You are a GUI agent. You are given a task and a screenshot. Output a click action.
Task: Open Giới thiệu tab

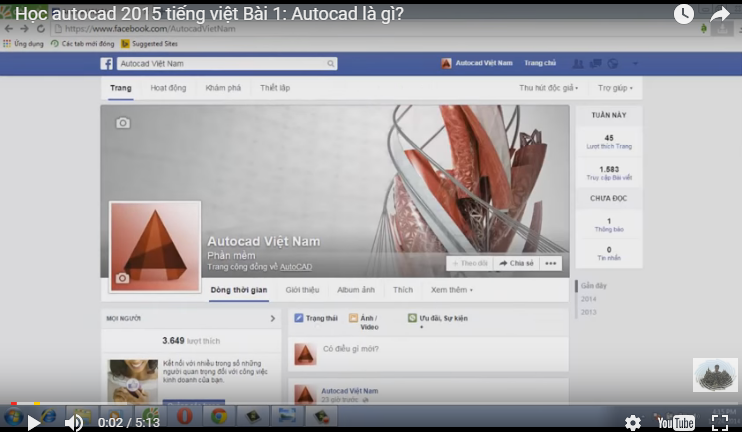tap(302, 290)
